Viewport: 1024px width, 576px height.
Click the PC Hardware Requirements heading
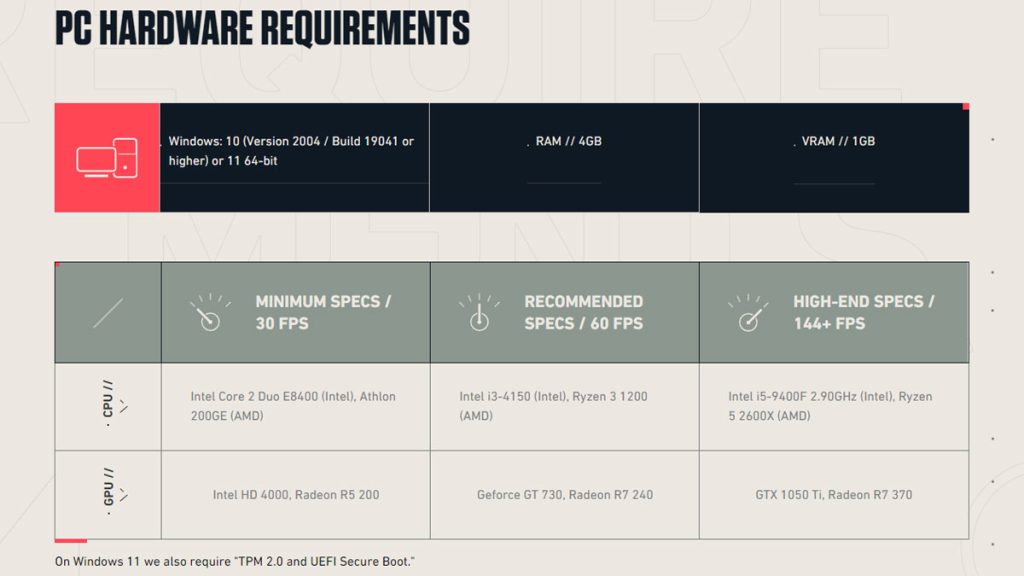point(262,28)
